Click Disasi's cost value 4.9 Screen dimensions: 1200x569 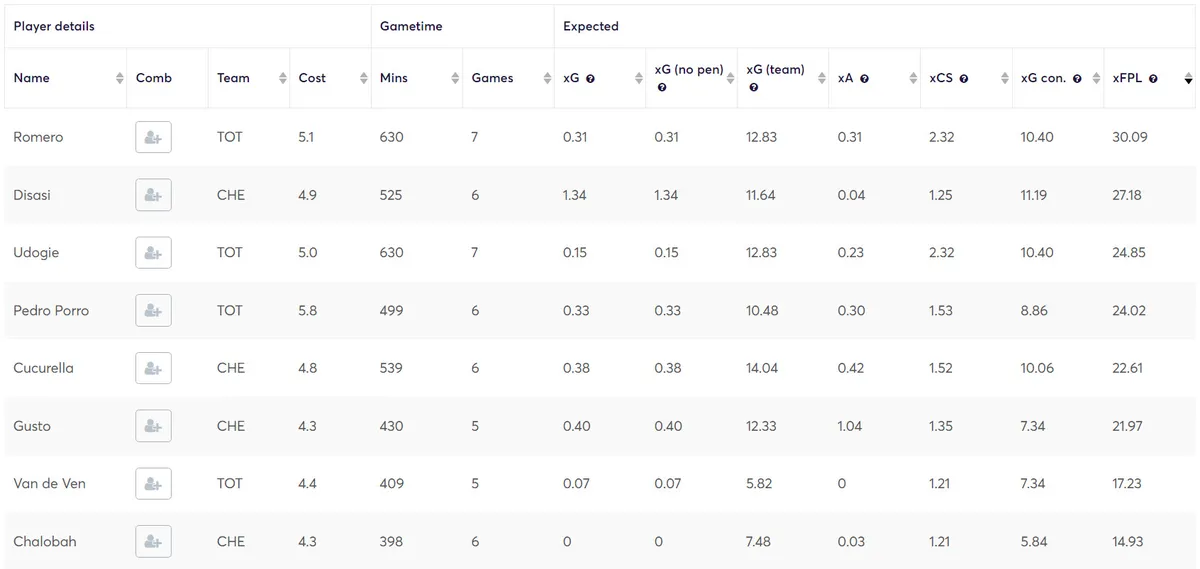click(x=308, y=195)
